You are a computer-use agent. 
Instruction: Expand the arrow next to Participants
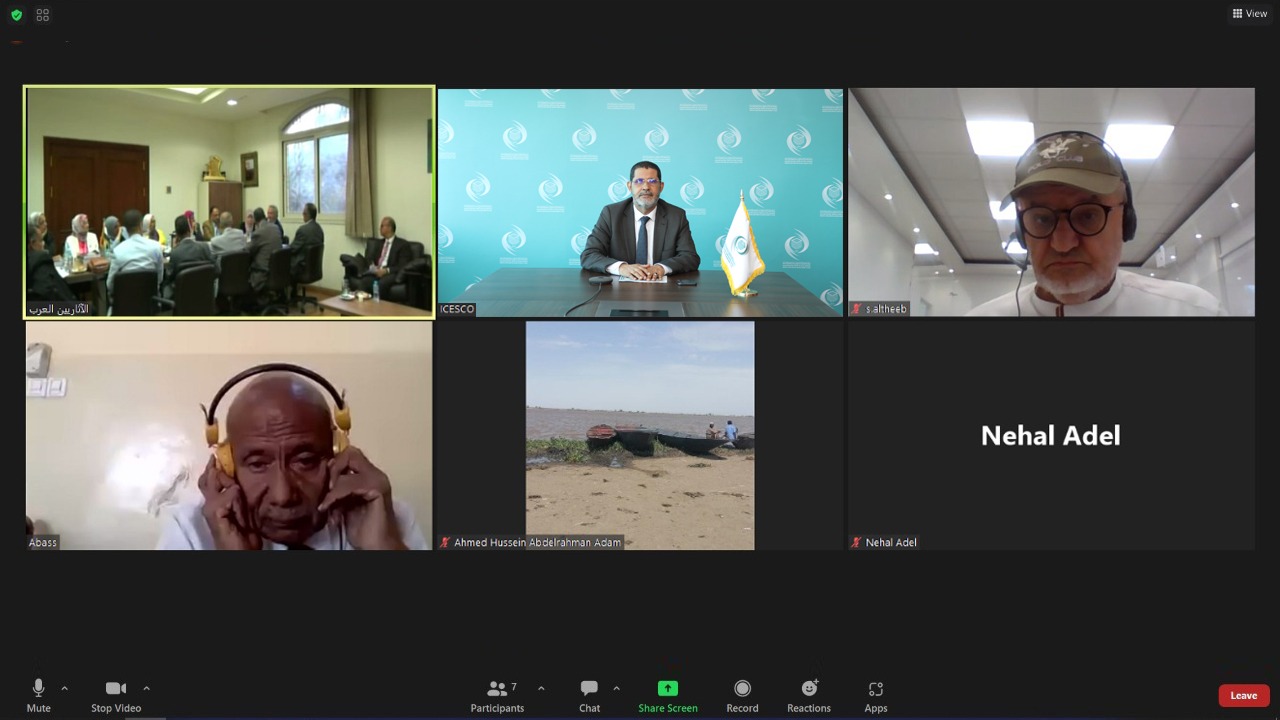tap(541, 688)
